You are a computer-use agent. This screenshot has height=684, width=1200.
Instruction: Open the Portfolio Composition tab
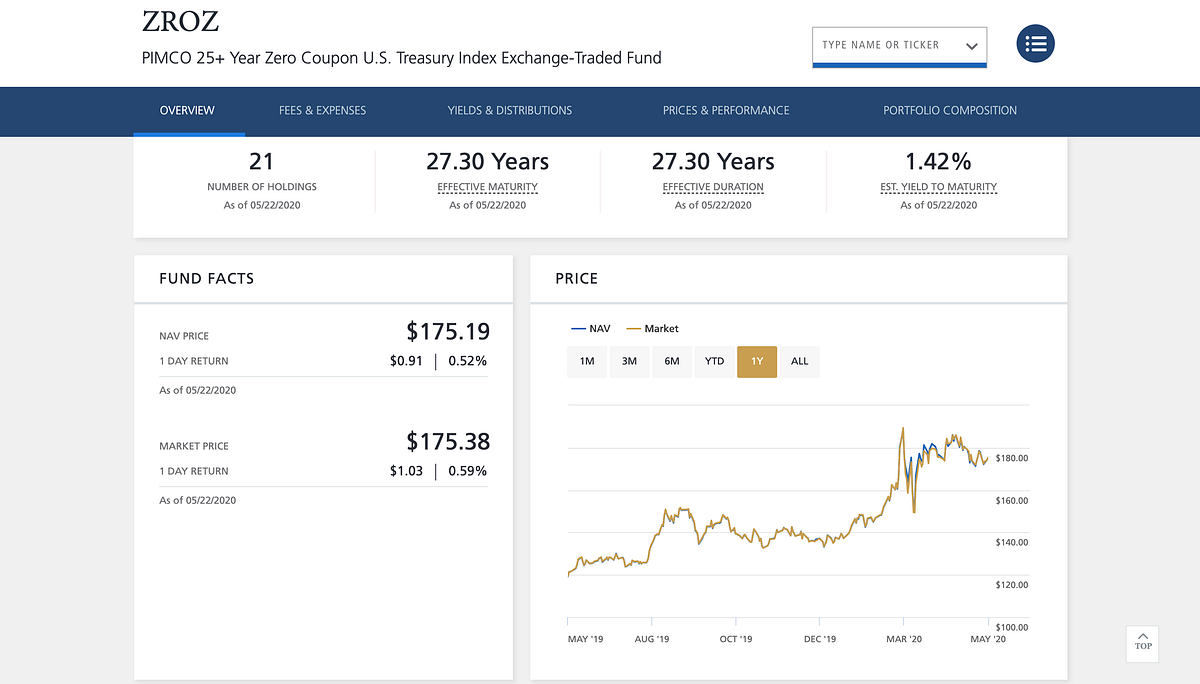click(x=950, y=111)
